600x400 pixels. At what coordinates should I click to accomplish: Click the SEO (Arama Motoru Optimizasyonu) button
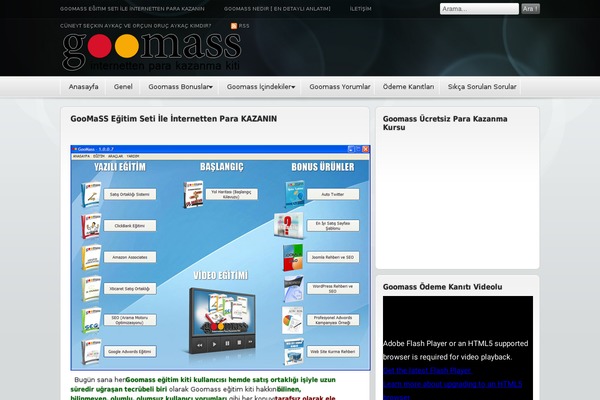[x=130, y=320]
